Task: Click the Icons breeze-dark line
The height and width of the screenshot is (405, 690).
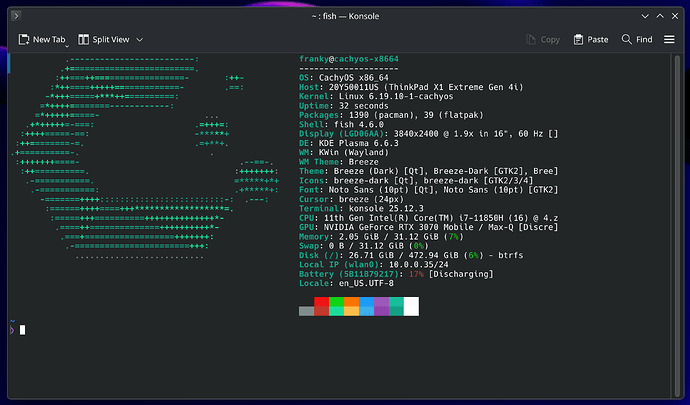Action: click(x=416, y=181)
